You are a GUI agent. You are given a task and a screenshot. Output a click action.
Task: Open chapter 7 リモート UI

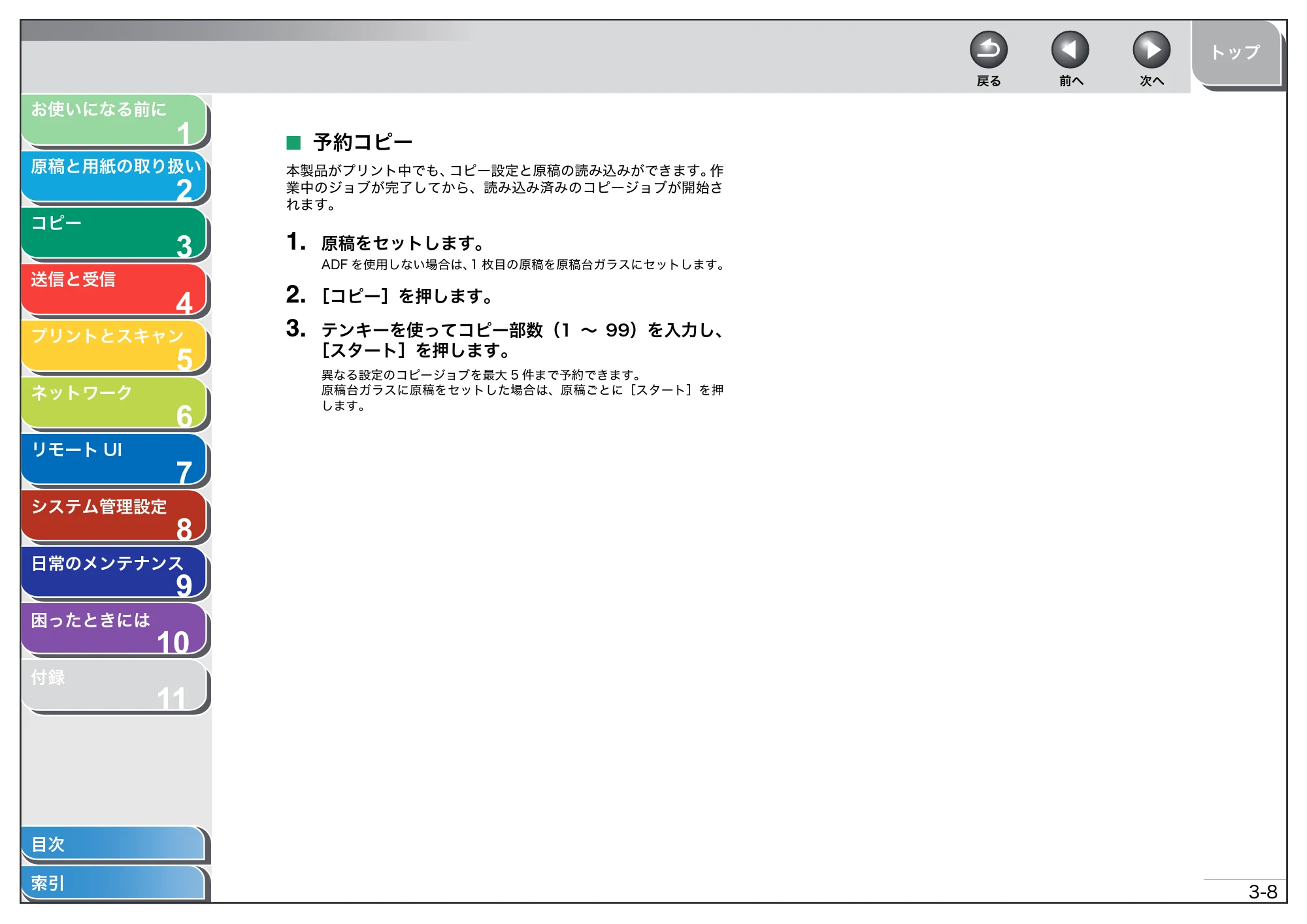114,459
